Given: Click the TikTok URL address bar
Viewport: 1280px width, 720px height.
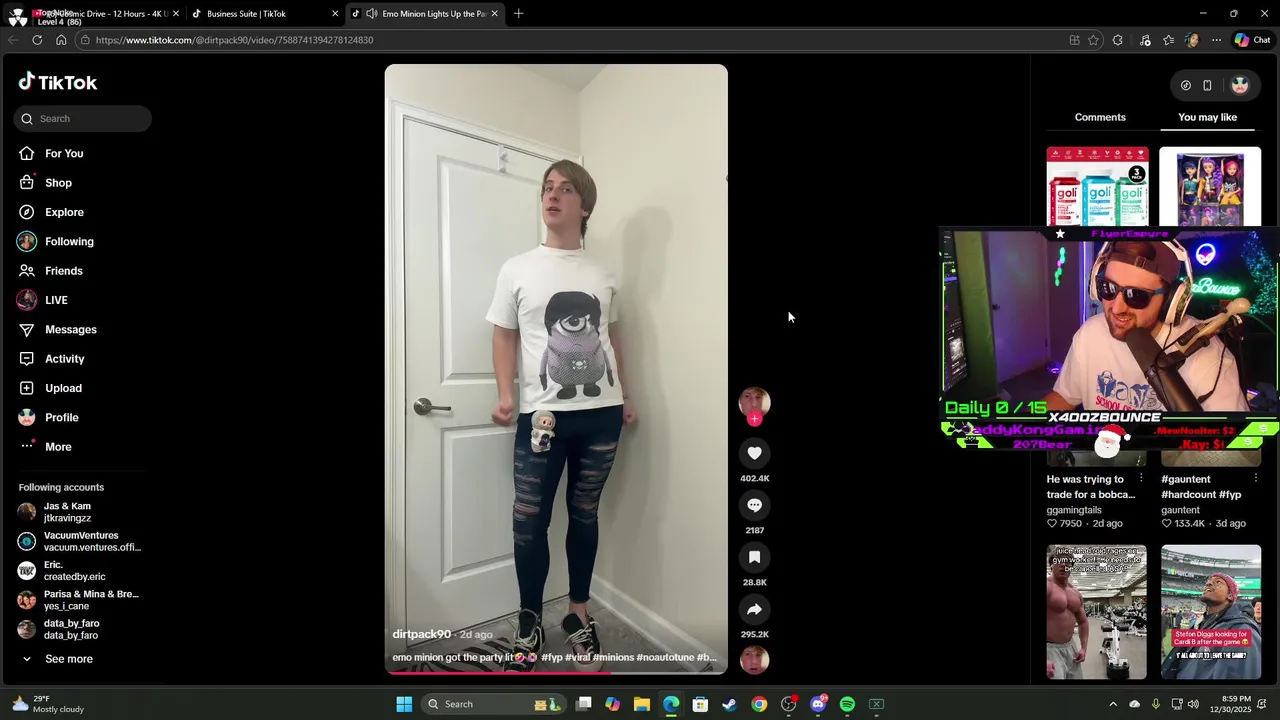Looking at the screenshot, I should tap(570, 40).
